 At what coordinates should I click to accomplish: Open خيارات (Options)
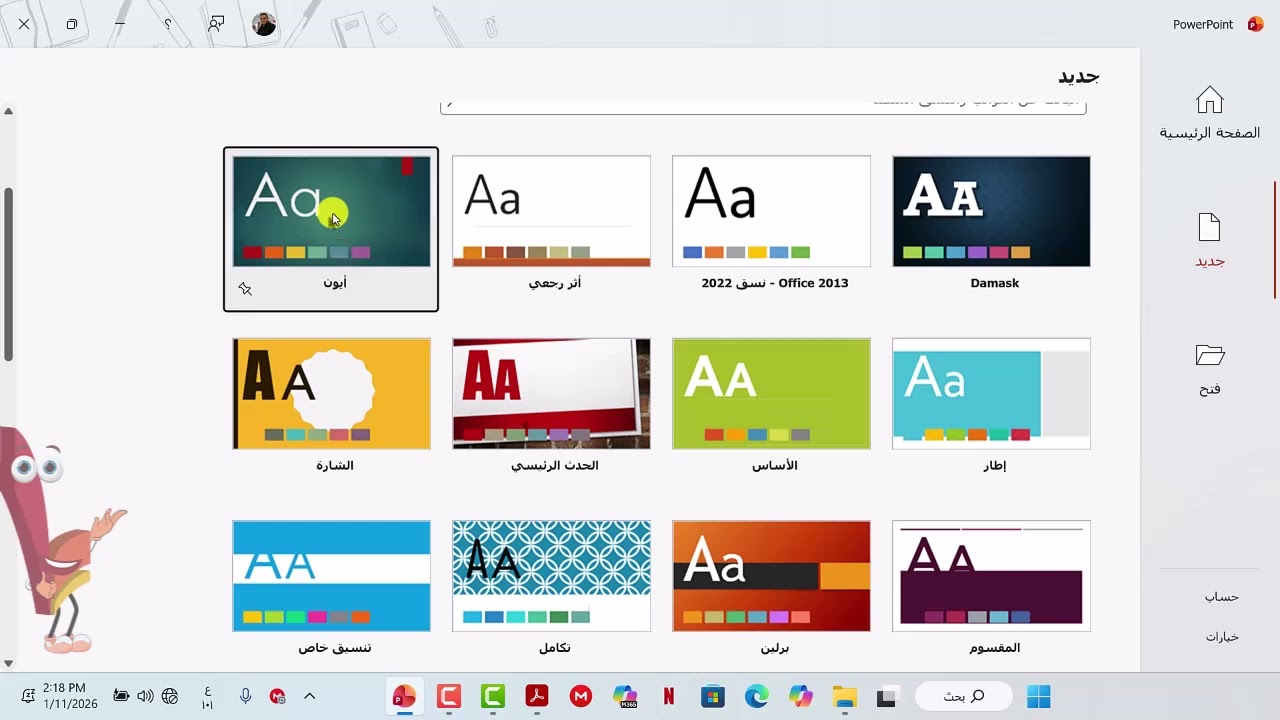1221,637
